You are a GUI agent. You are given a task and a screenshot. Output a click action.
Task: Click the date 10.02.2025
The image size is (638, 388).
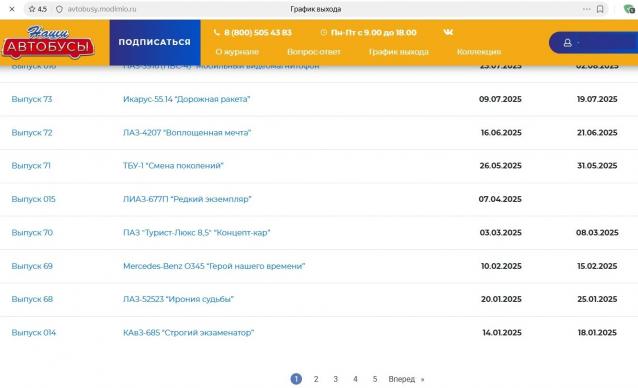501,266
